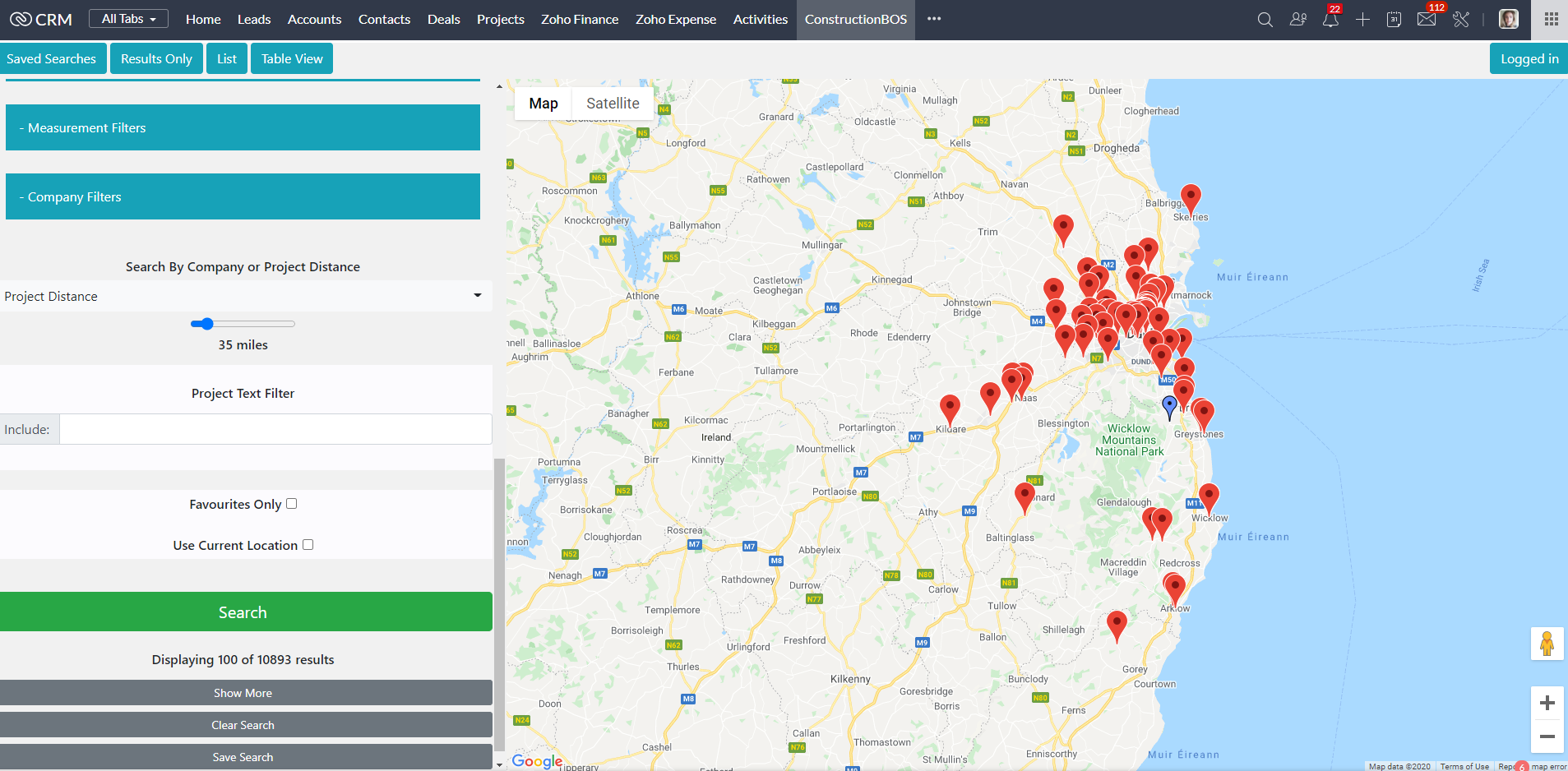The height and width of the screenshot is (771, 1568).
Task: Click the Google logo on the map
Action: (537, 761)
